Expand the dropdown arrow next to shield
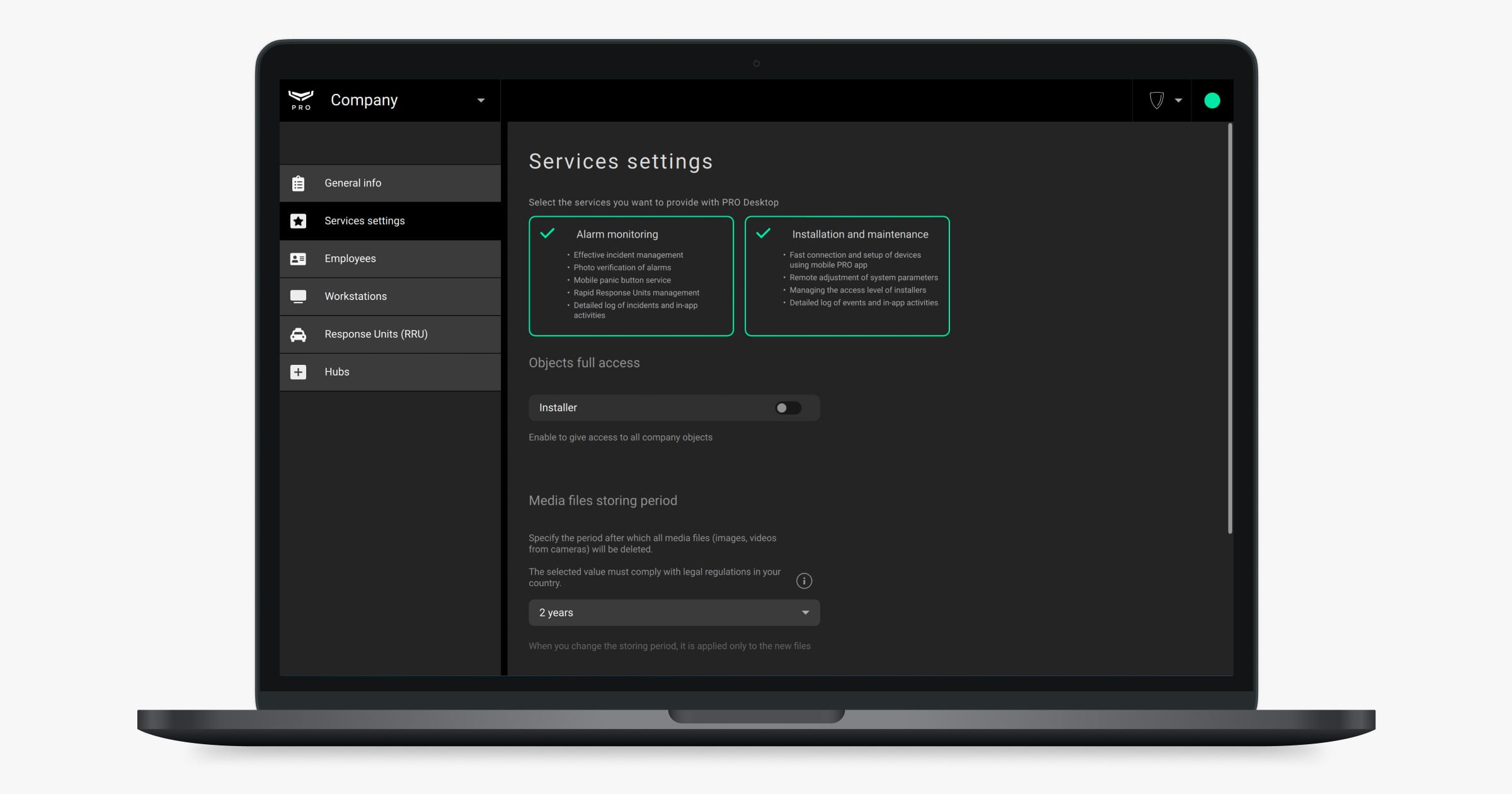The image size is (1512, 794). point(1178,100)
